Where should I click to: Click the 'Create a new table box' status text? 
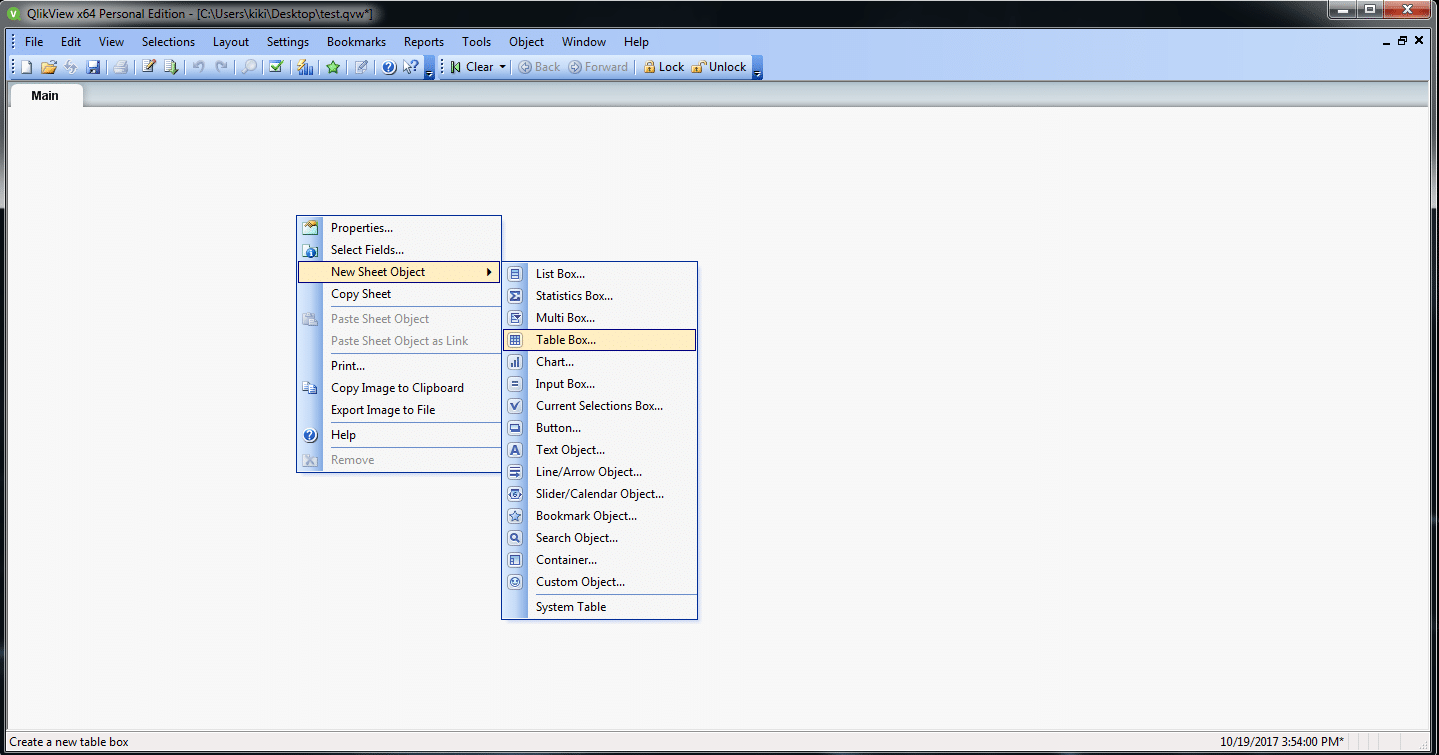click(69, 742)
